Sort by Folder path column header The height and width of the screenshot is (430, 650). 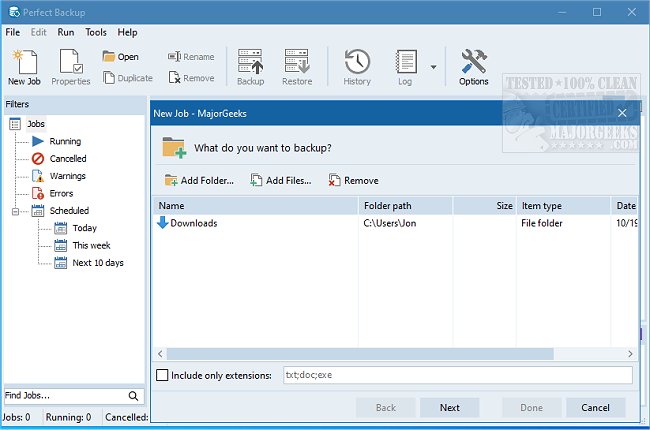point(405,206)
